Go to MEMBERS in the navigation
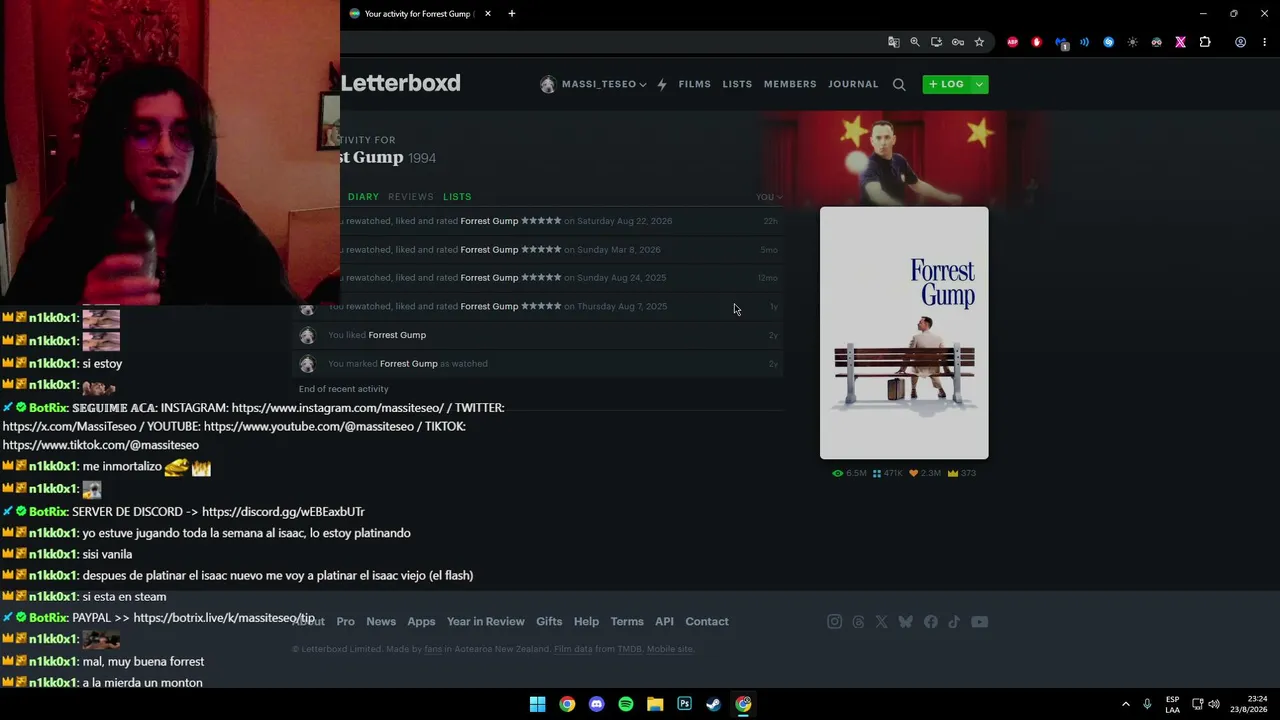 [790, 85]
